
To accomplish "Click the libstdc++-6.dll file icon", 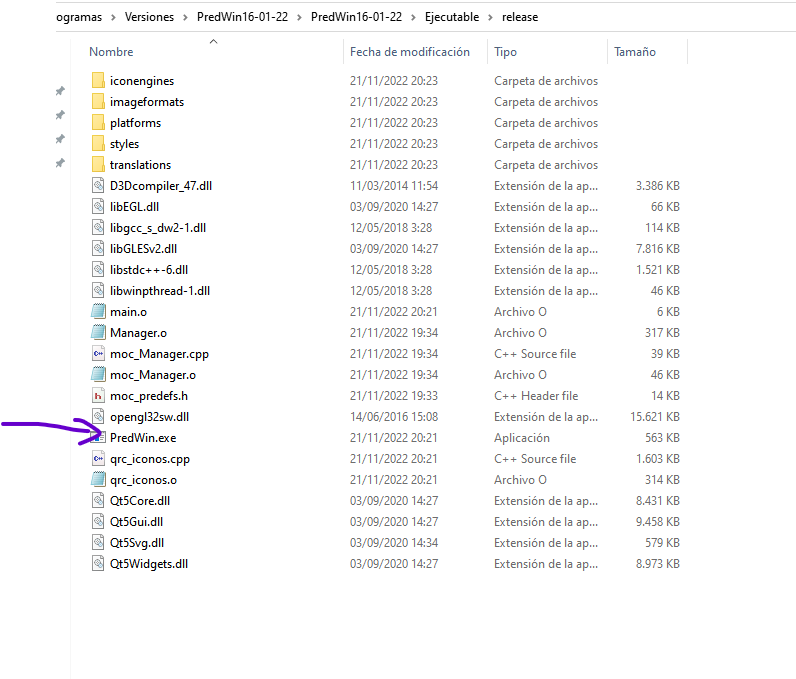I will point(98,269).
